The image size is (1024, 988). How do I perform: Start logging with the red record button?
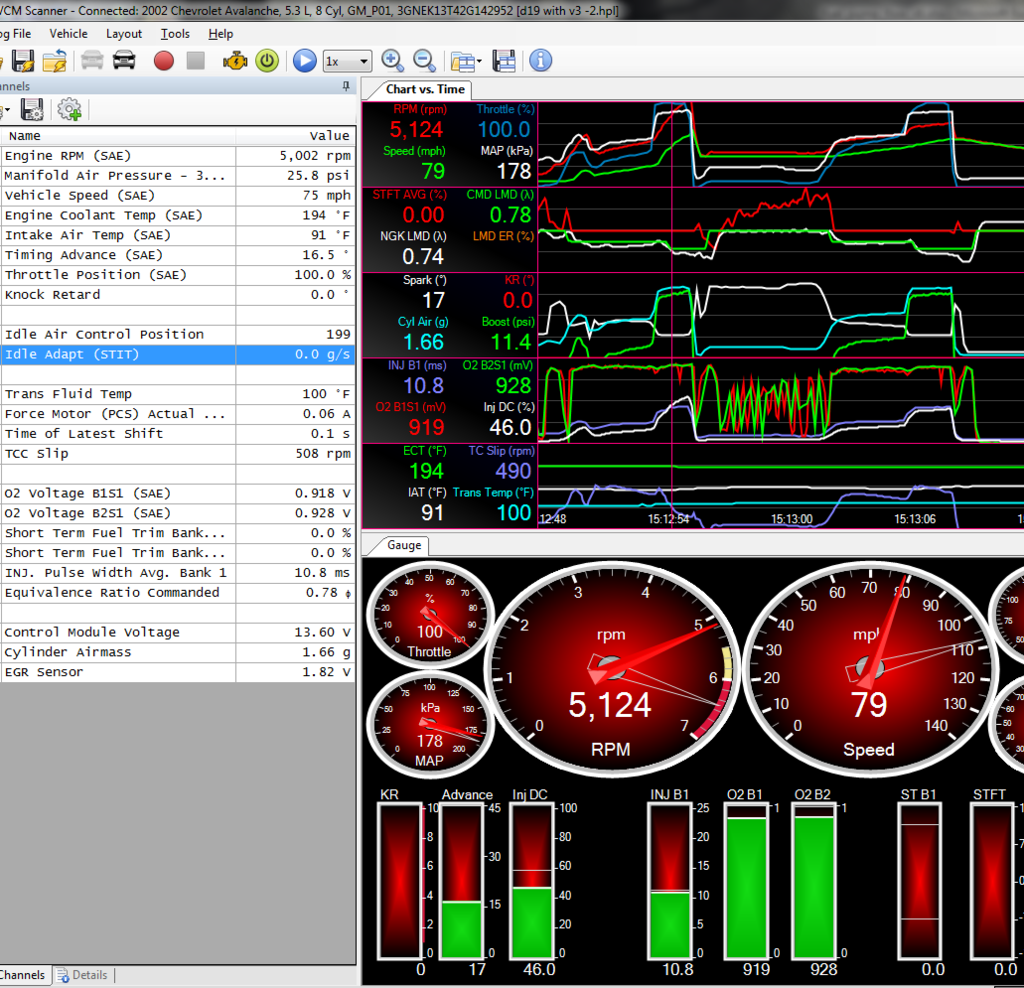click(x=164, y=61)
